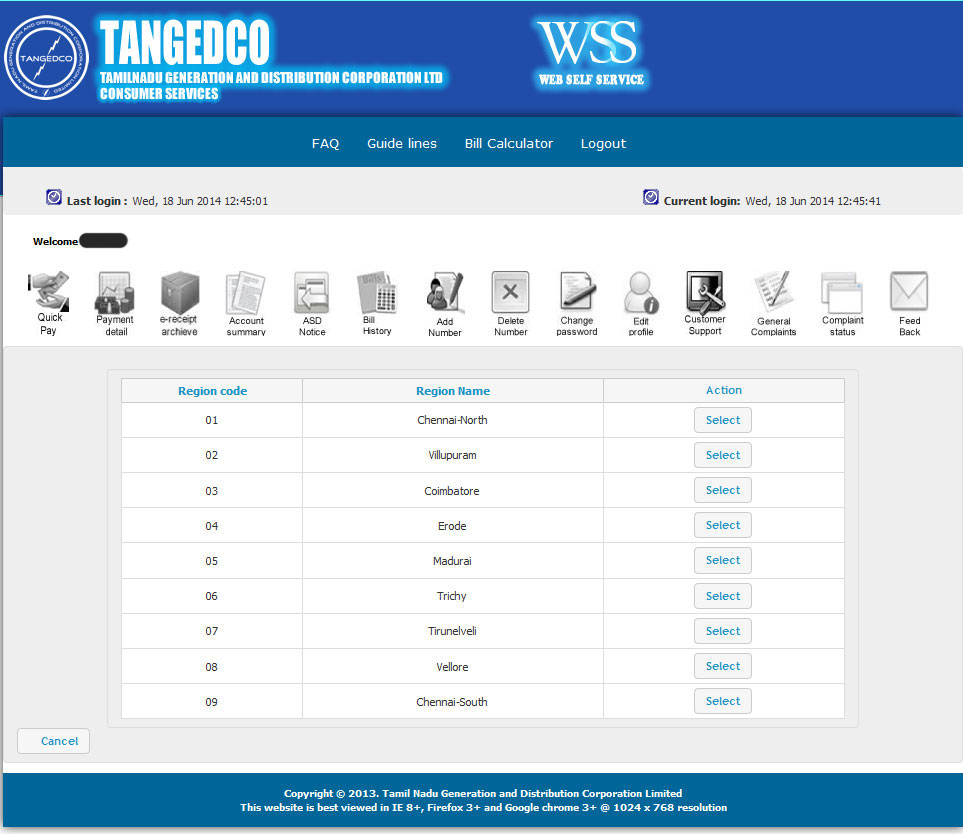Click the WSS Web Self Service logo
The image size is (963, 834).
[x=591, y=52]
